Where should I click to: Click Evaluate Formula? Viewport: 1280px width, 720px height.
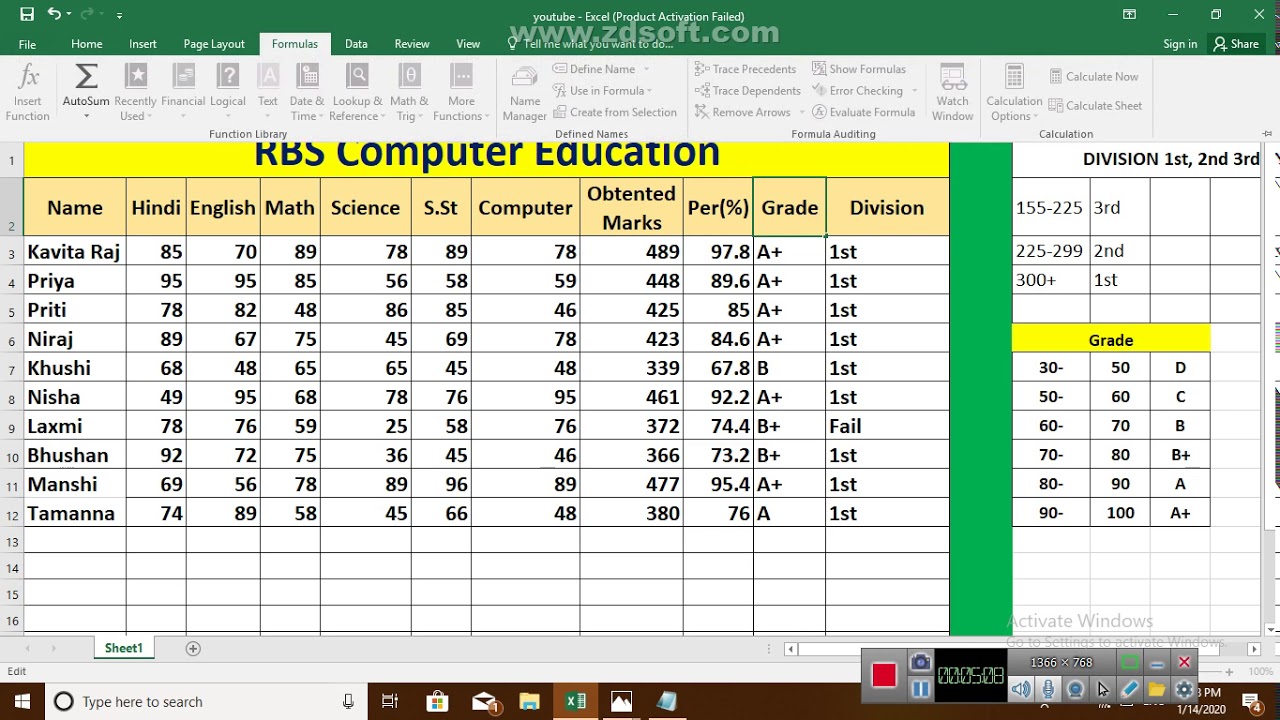coord(864,112)
